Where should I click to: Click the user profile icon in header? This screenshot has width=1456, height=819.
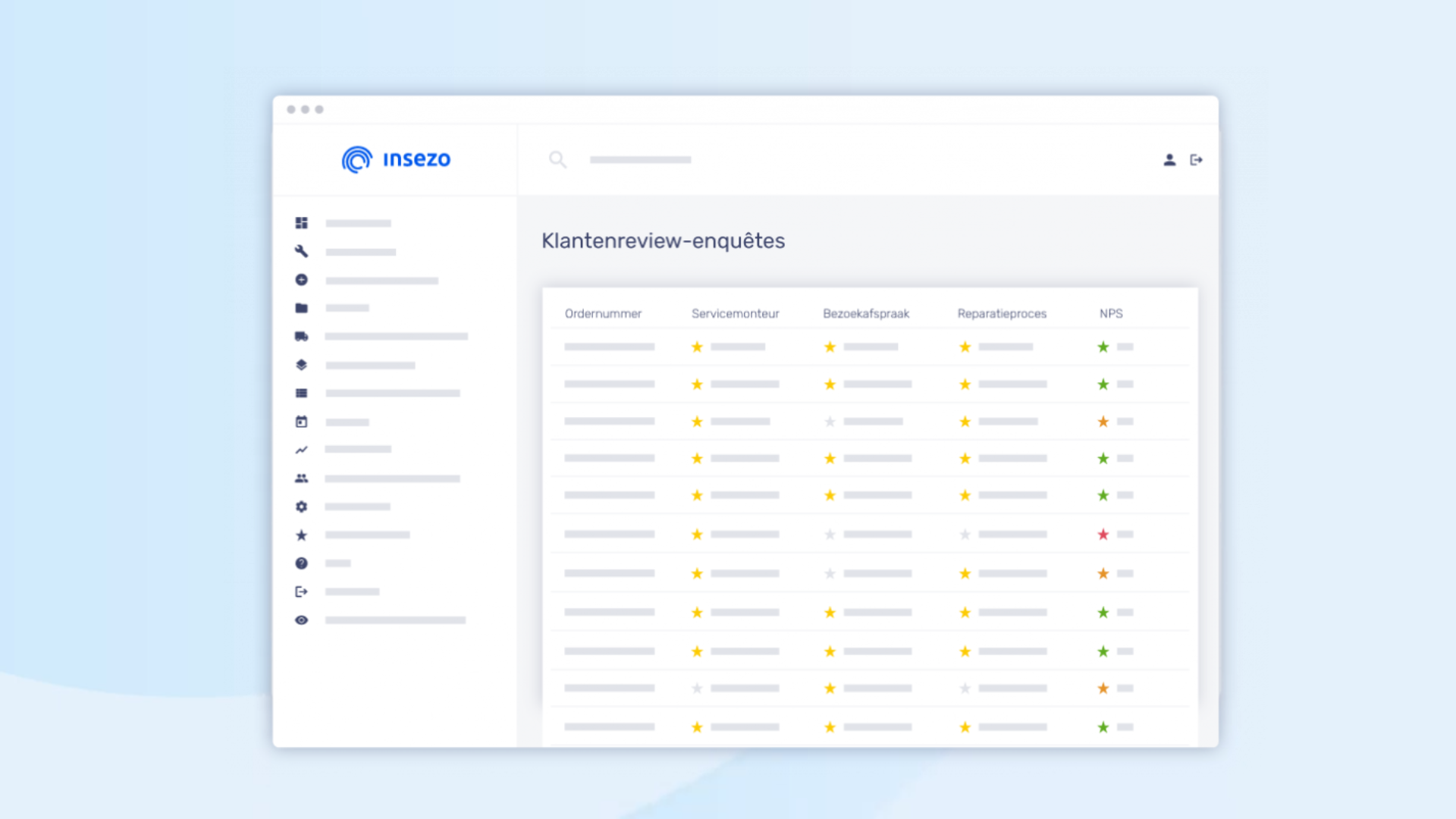1169,160
